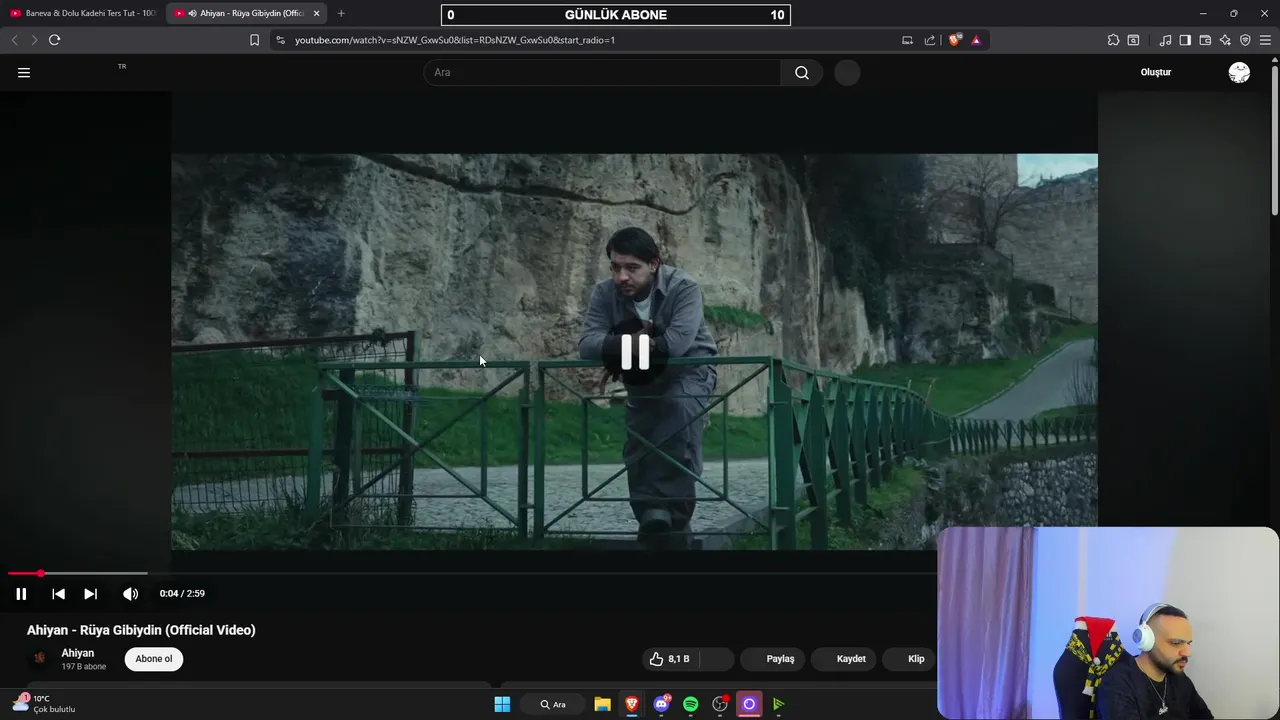Click the voice search circle button

coord(847,72)
